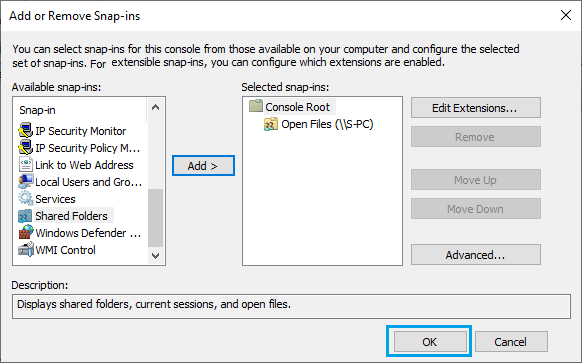Cancel the snap-ins dialog

[511, 341]
